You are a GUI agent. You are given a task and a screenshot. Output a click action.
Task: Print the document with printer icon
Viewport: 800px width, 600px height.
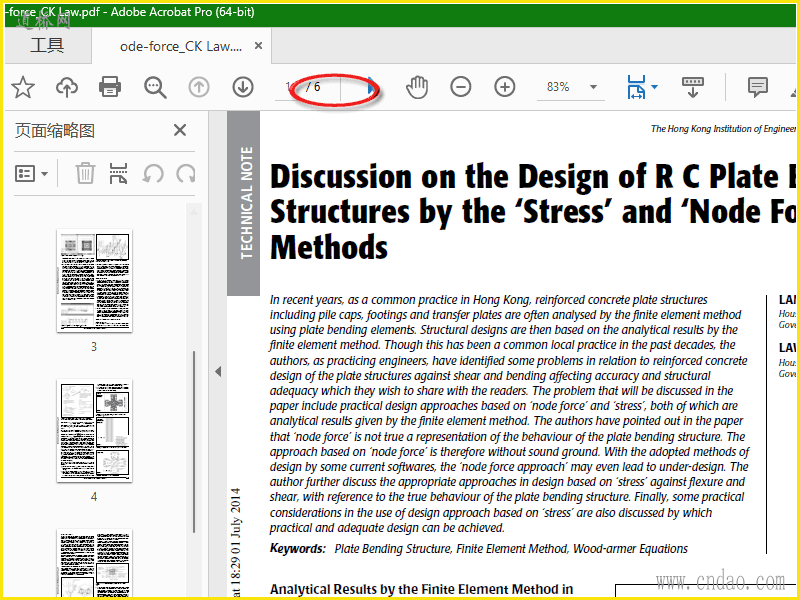click(110, 88)
